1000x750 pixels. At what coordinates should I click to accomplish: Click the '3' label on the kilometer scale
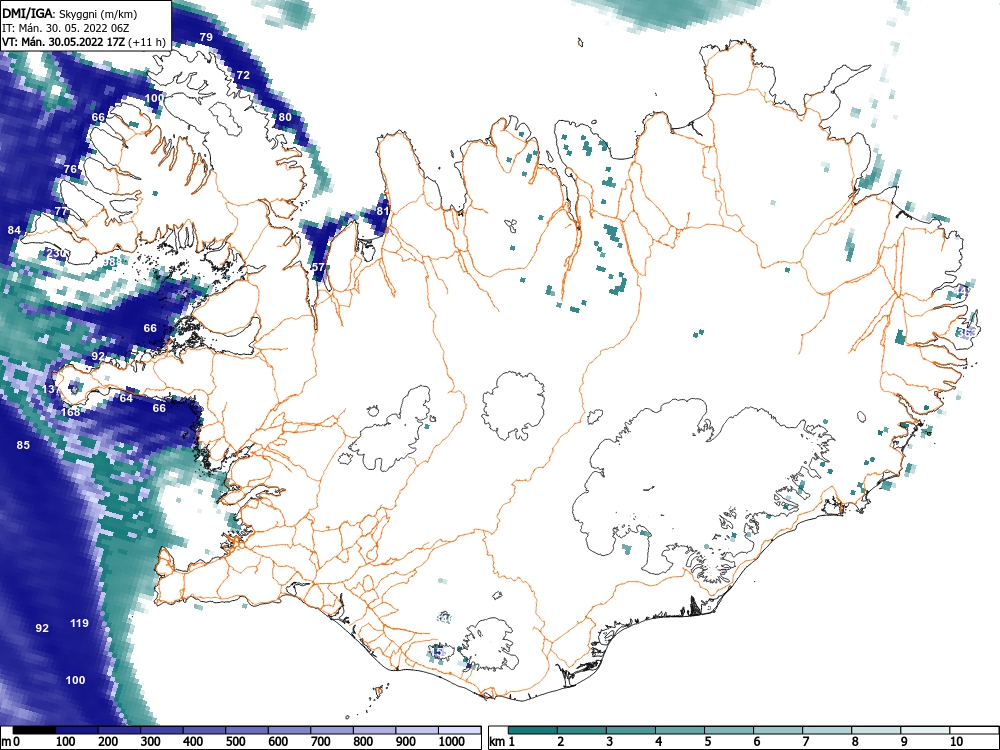coord(610,742)
